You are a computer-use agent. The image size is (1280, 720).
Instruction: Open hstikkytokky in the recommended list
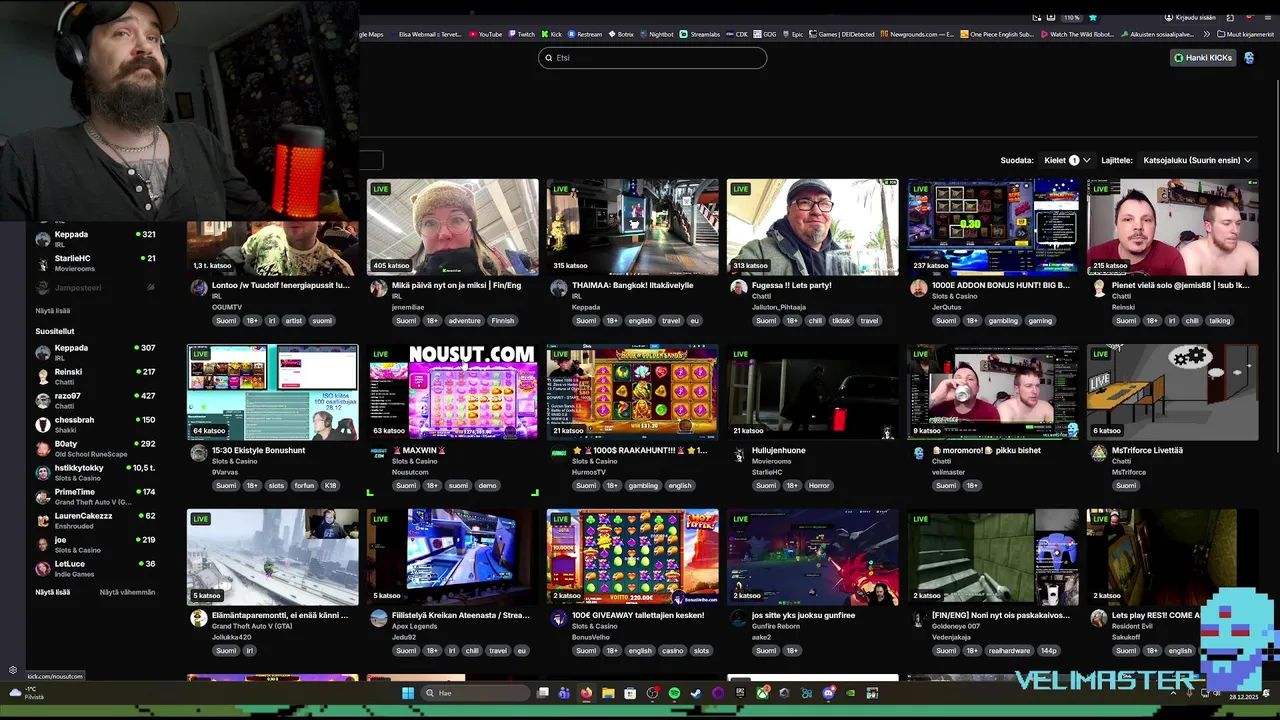[95, 472]
